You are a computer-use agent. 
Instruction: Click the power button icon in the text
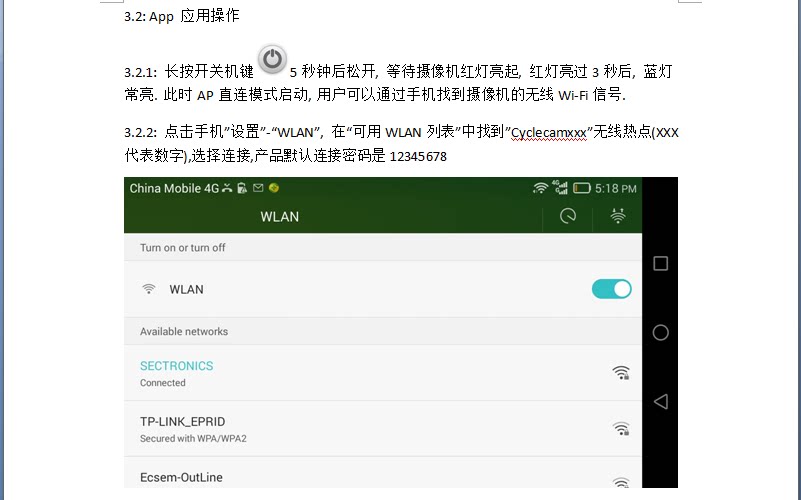272,59
